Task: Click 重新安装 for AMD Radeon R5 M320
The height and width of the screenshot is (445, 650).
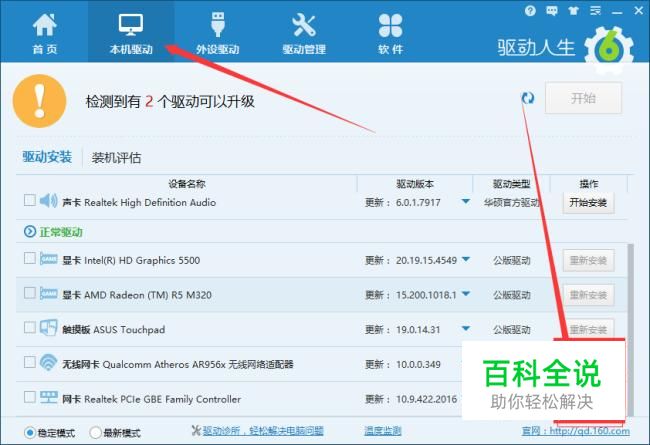Action: pyautogui.click(x=588, y=295)
